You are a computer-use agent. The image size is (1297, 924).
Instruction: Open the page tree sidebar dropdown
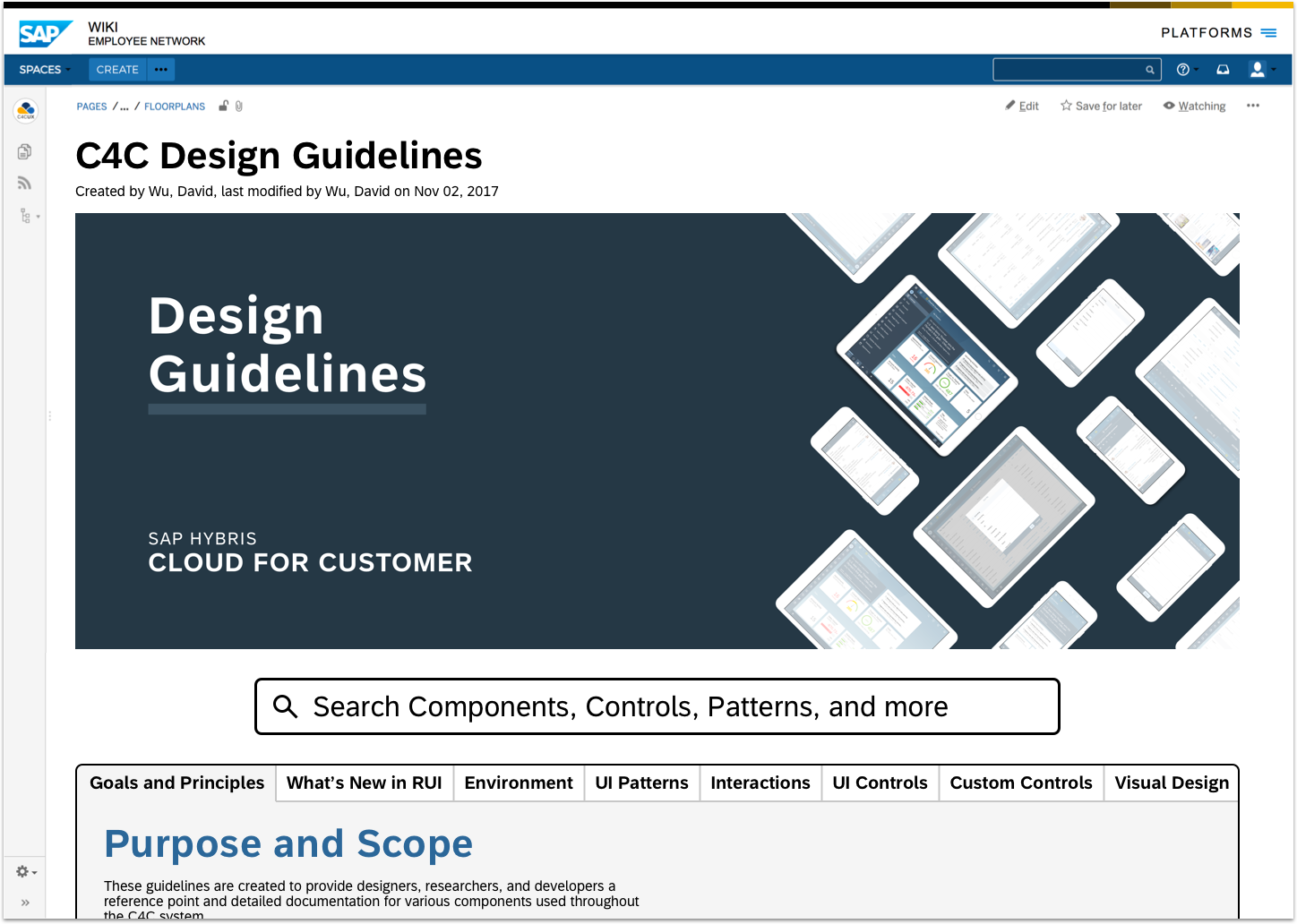point(29,216)
